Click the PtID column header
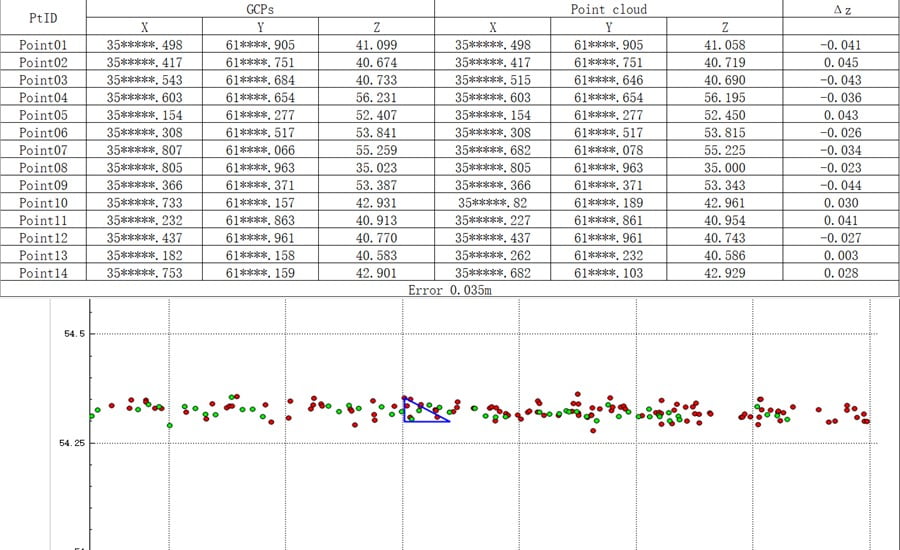This screenshot has width=900, height=550. (43, 18)
